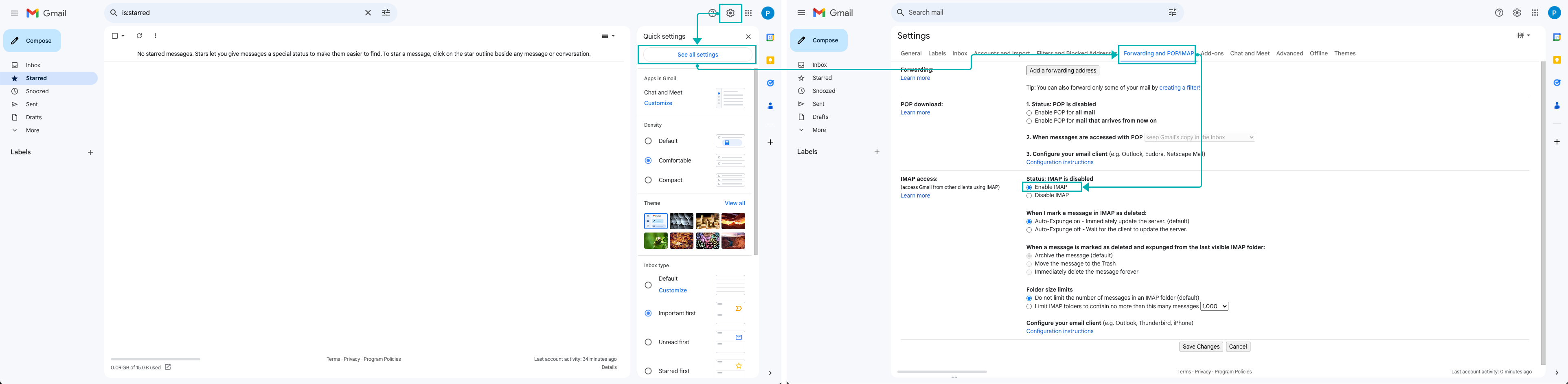Open the keep Gmail's copy in Inbox dropdown

pos(1200,138)
